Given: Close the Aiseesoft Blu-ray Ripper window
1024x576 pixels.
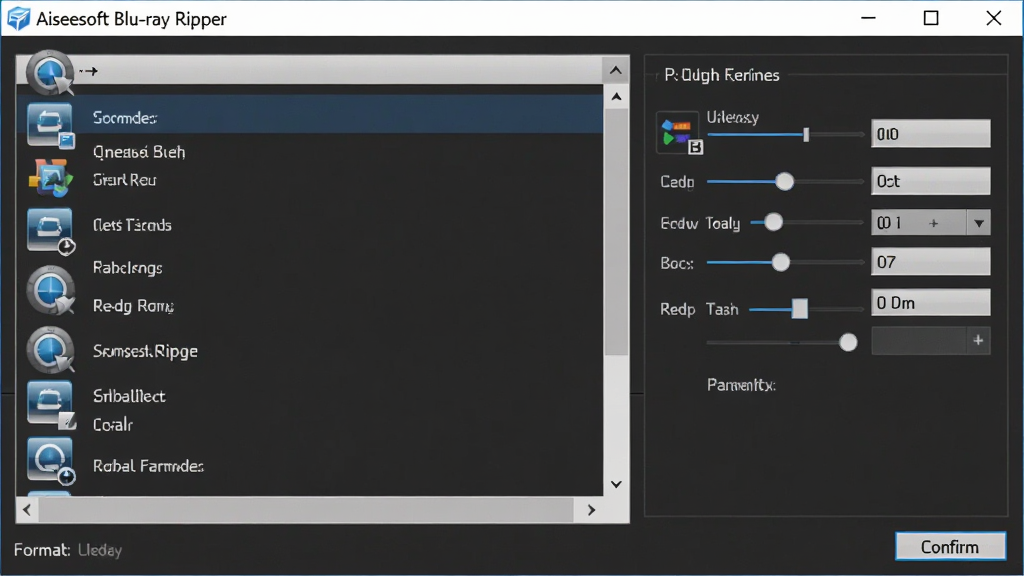Looking at the screenshot, I should 993,18.
